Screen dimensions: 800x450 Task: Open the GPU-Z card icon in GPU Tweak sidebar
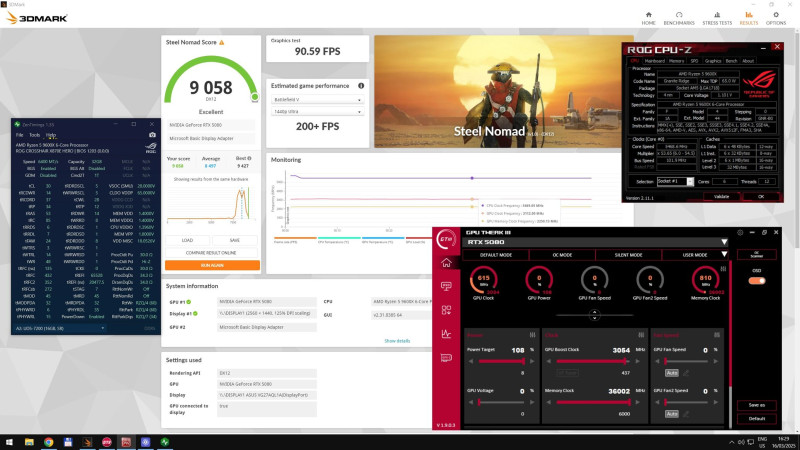(446, 358)
